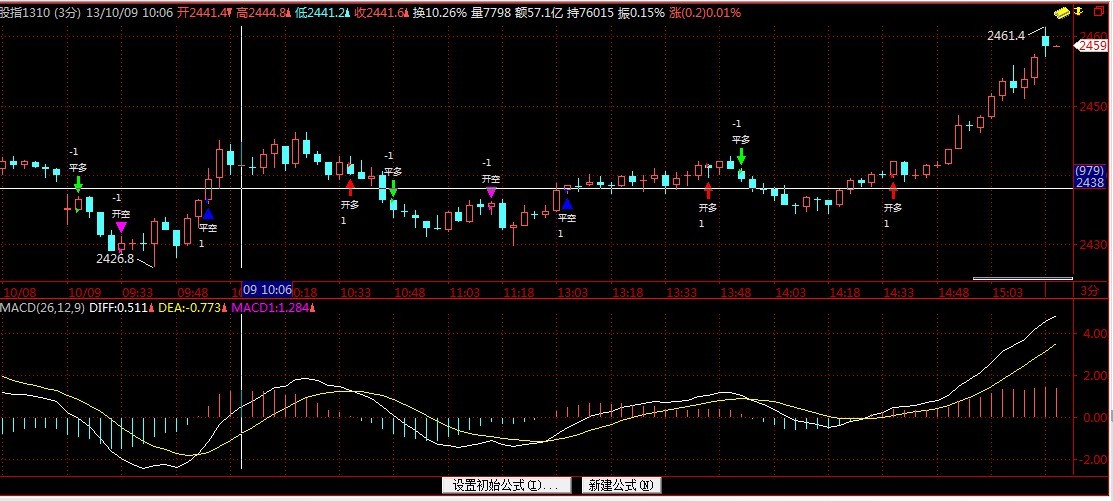Click the 涨(0.2)0.01% change value
The height and width of the screenshot is (501, 1113).
[x=705, y=13]
